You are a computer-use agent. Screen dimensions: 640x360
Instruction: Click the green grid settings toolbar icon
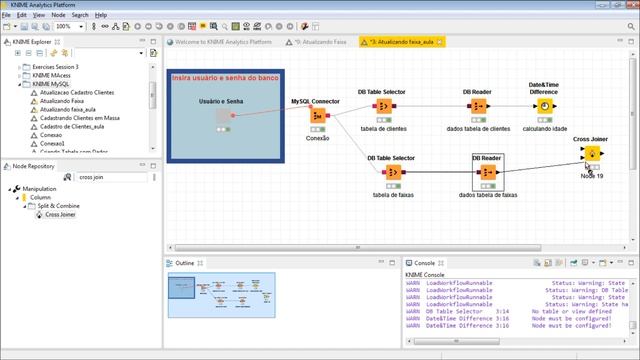click(236, 27)
